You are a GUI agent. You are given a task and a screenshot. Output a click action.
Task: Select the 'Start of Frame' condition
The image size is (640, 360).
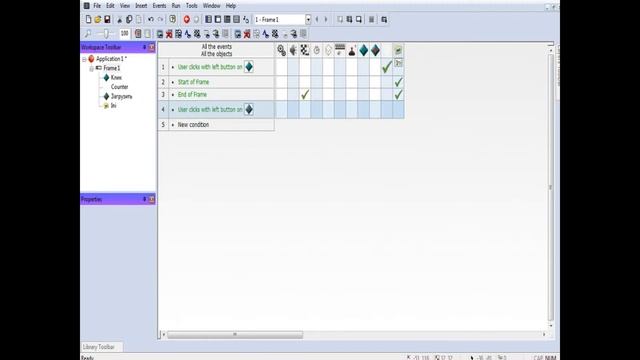pos(193,82)
